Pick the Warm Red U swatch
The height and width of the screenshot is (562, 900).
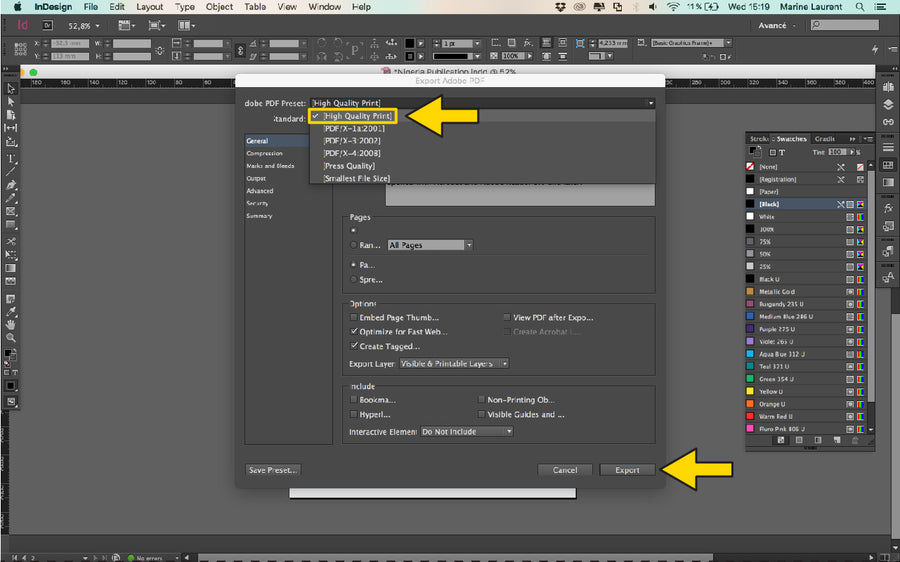pyautogui.click(x=806, y=416)
